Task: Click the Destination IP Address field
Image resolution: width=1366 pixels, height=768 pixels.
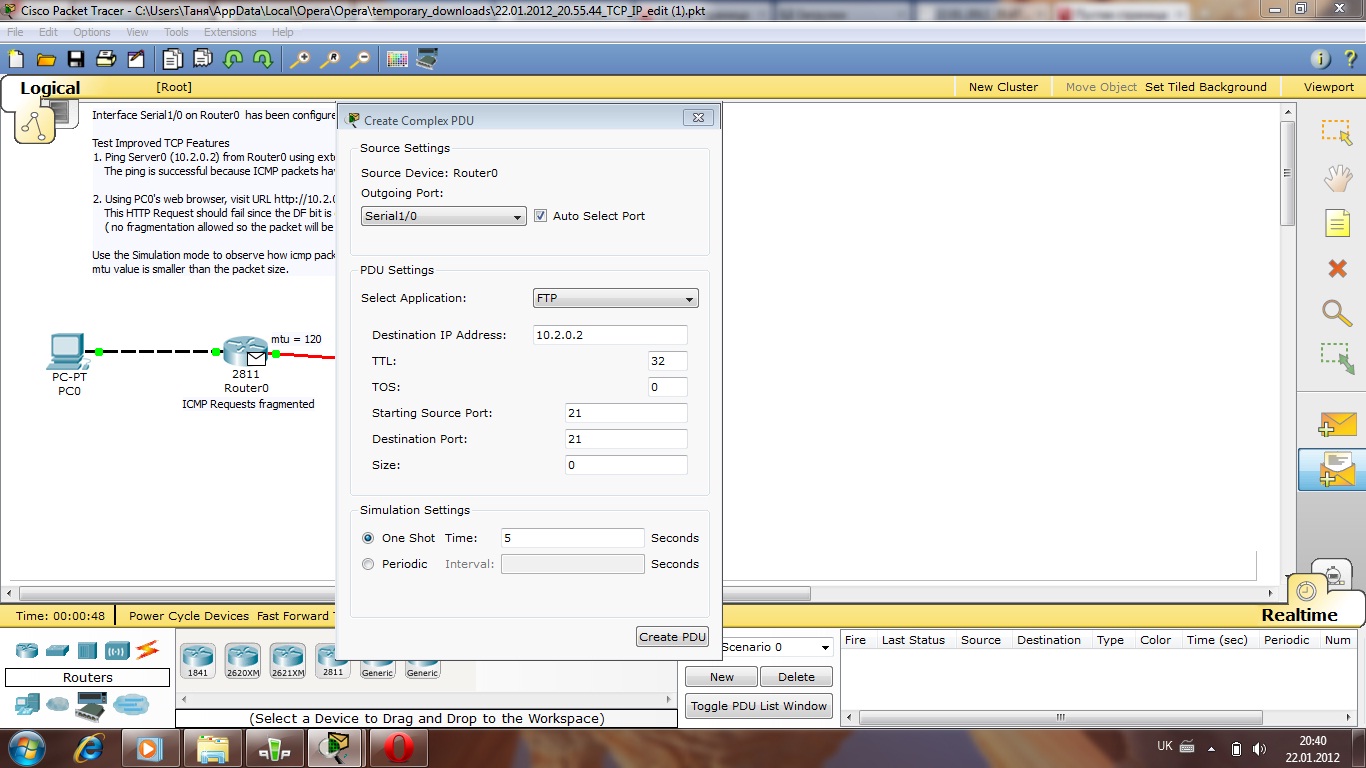Action: (610, 335)
